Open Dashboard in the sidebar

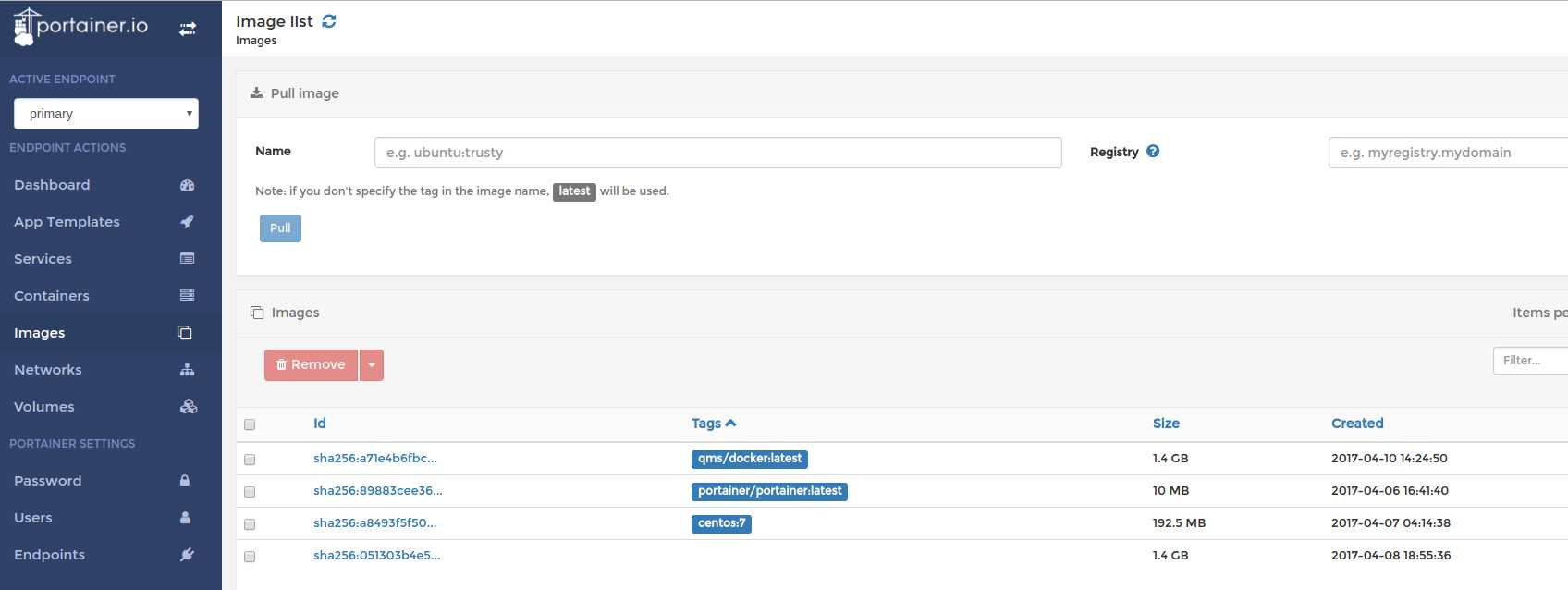point(52,185)
